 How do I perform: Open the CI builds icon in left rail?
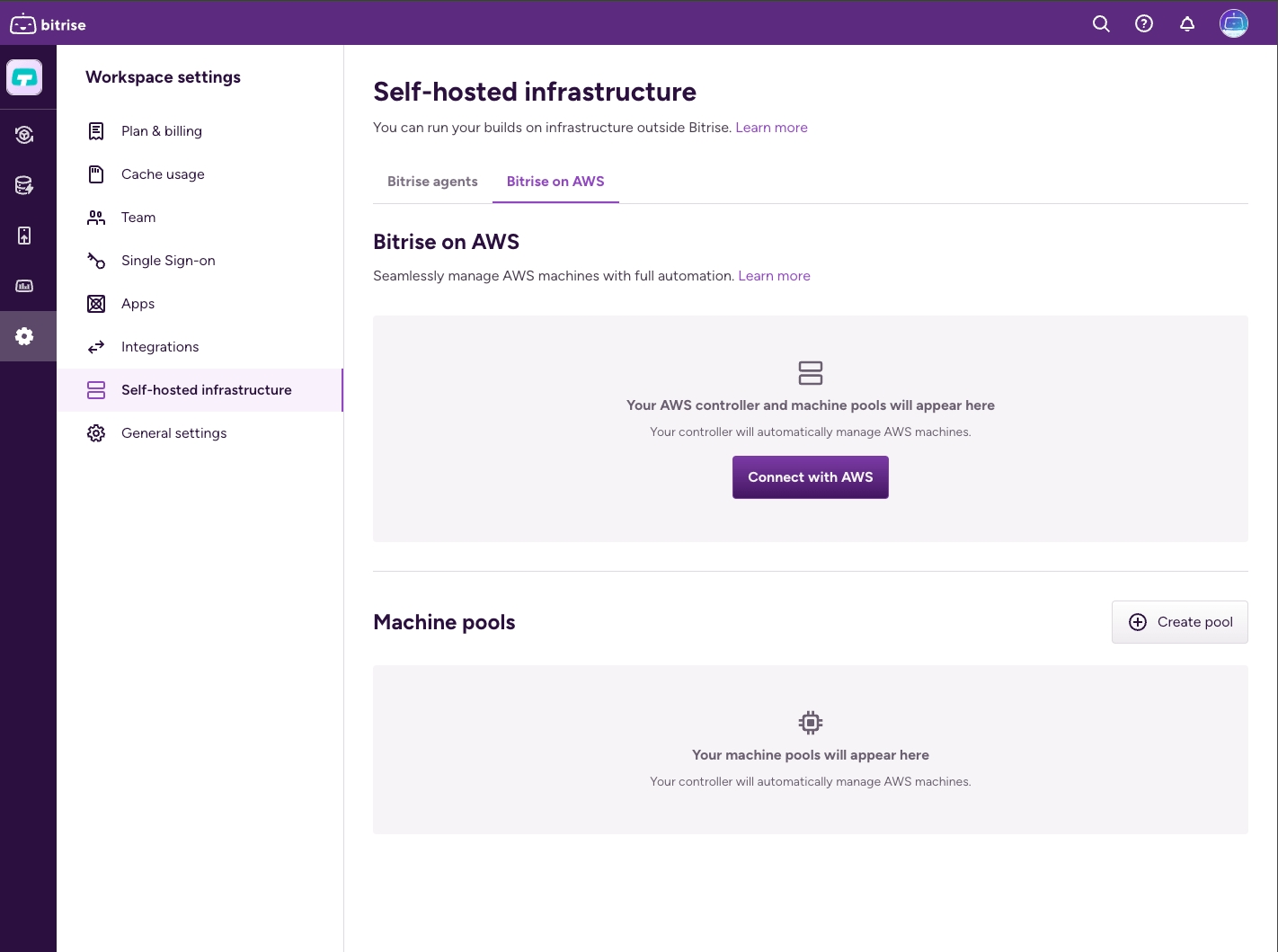pyautogui.click(x=25, y=135)
